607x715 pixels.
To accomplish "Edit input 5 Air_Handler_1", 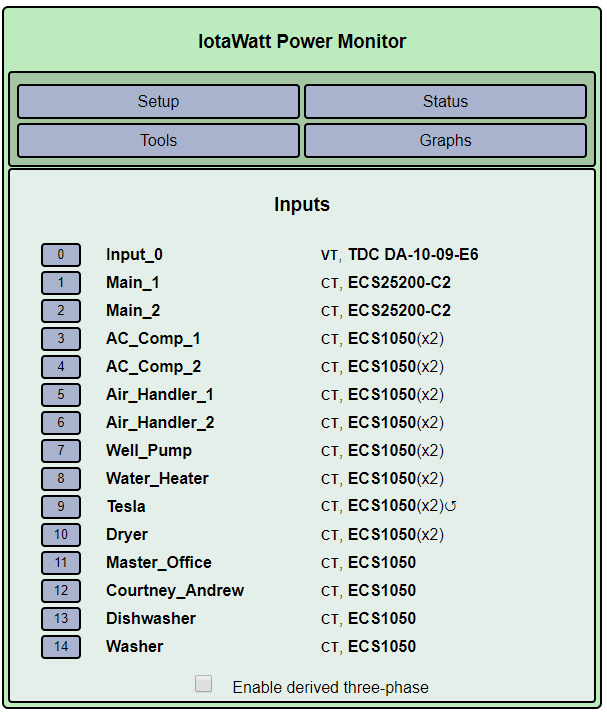I will pyautogui.click(x=61, y=394).
